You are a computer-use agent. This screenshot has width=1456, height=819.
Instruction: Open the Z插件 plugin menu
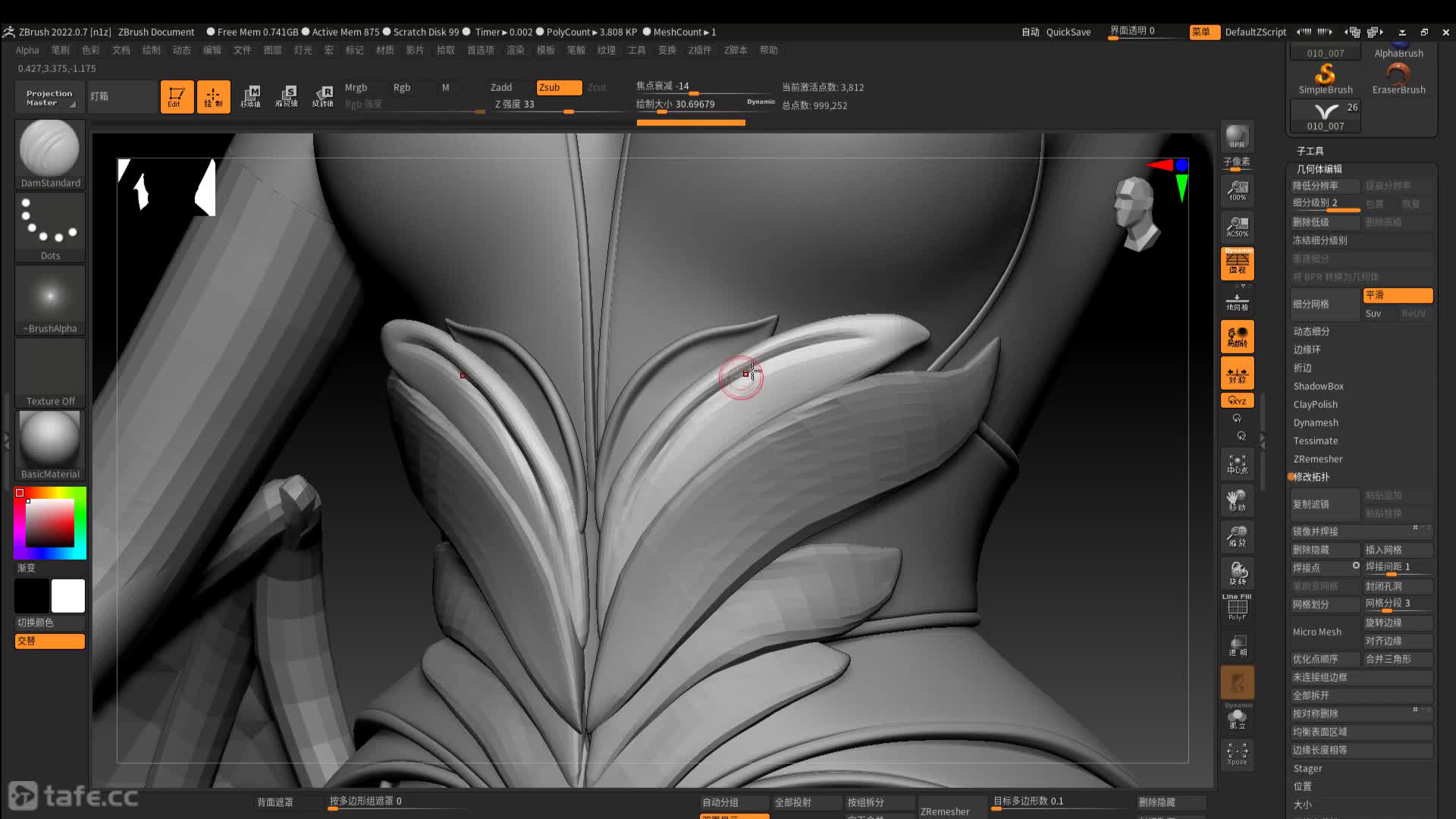pyautogui.click(x=700, y=50)
